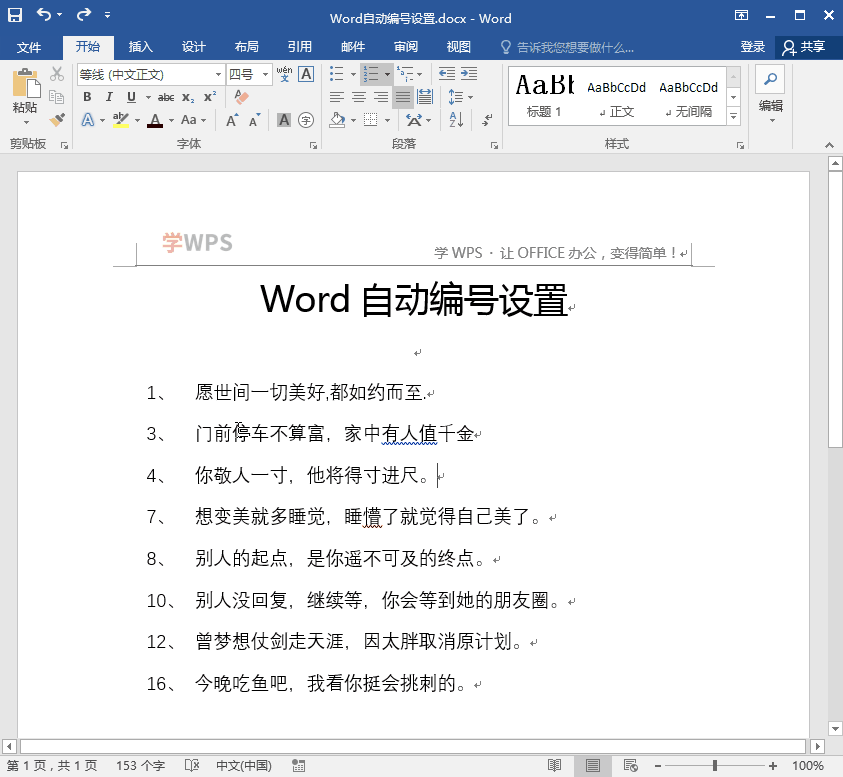Toggle italic formatting
Image resolution: width=843 pixels, height=777 pixels.
(x=109, y=97)
